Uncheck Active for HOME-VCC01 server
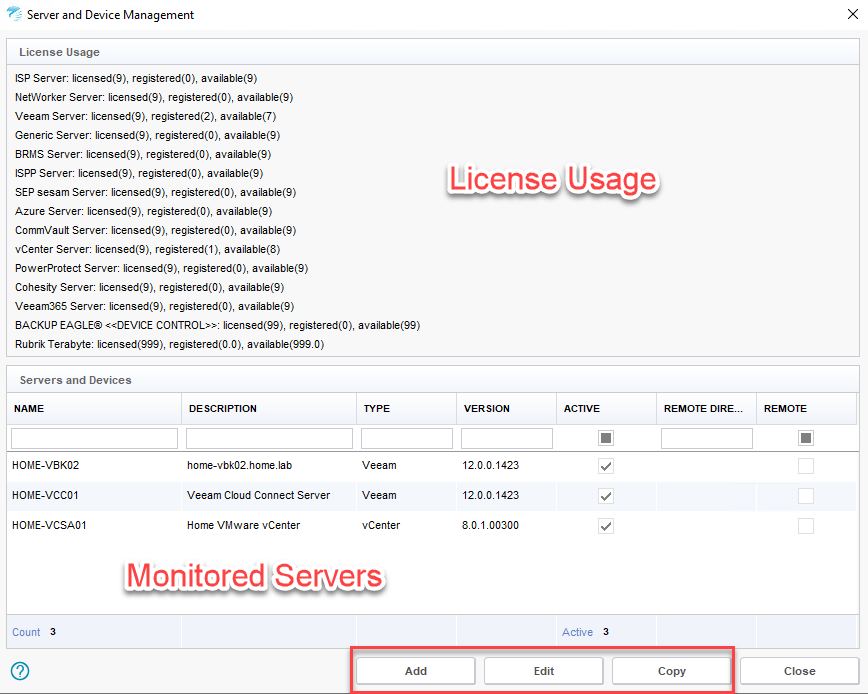 (606, 496)
